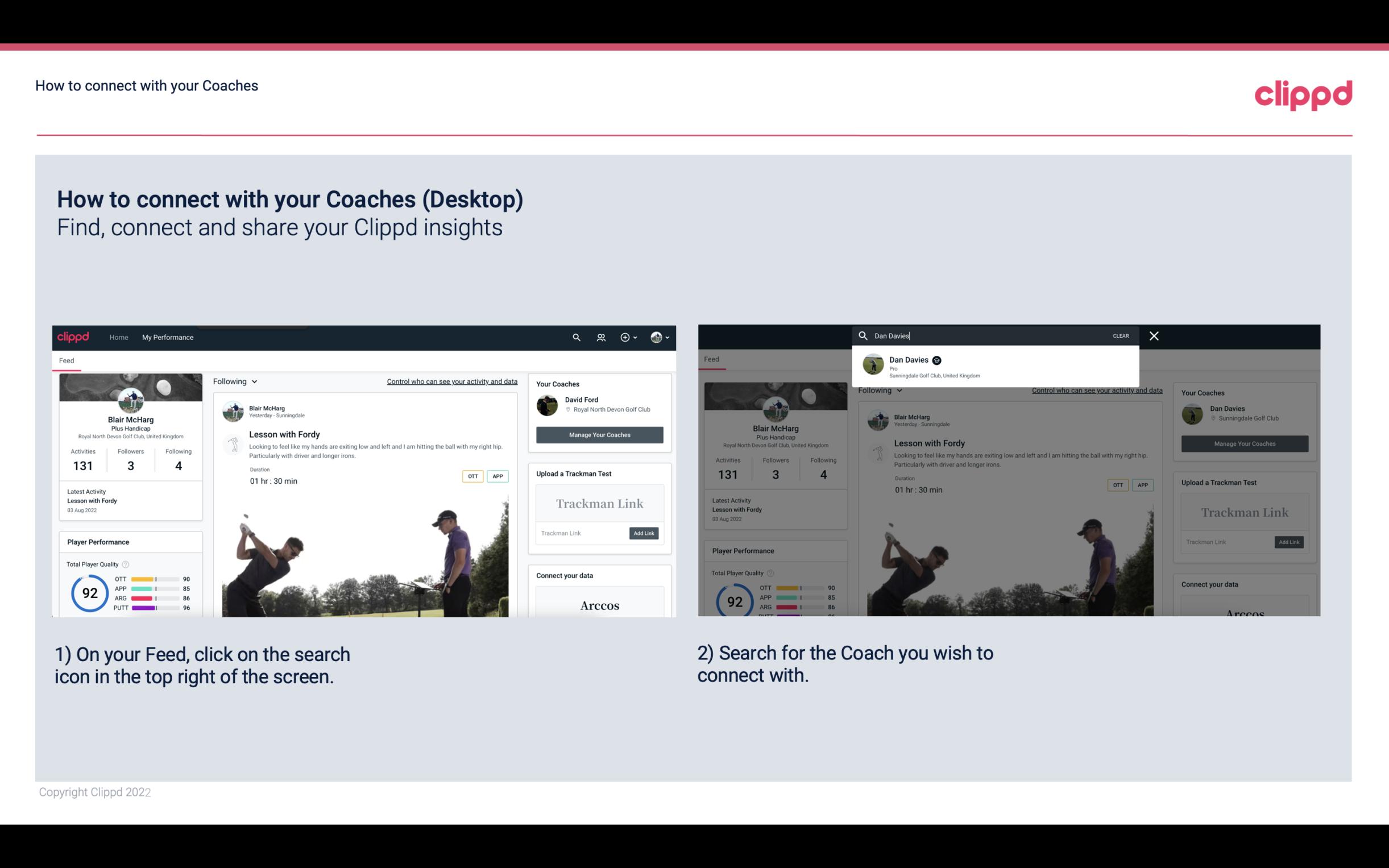
Task: Click the Home tab in navigation bar
Action: (x=118, y=337)
